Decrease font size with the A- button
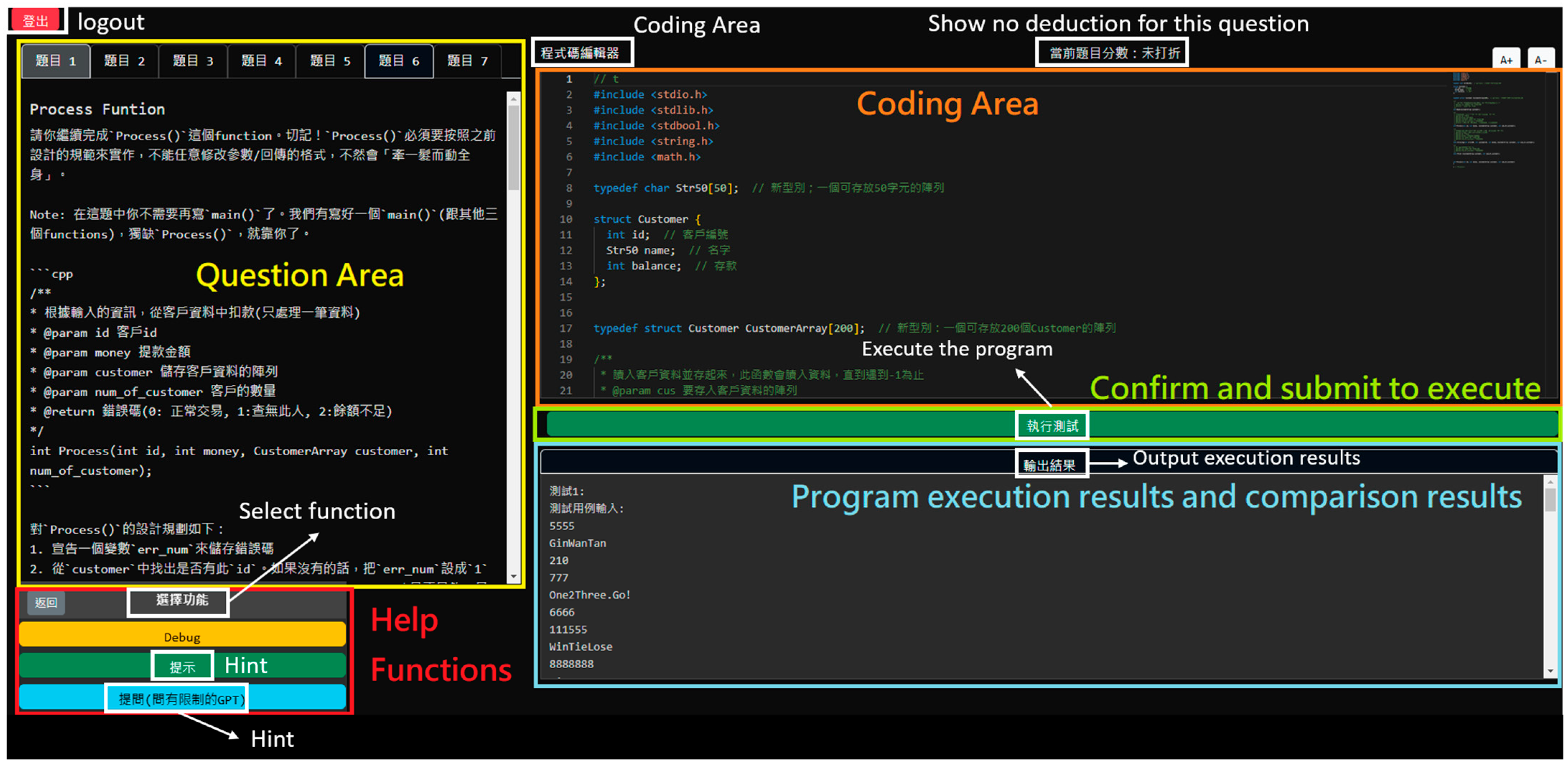Image resolution: width=1568 pixels, height=768 pixels. (x=1541, y=59)
